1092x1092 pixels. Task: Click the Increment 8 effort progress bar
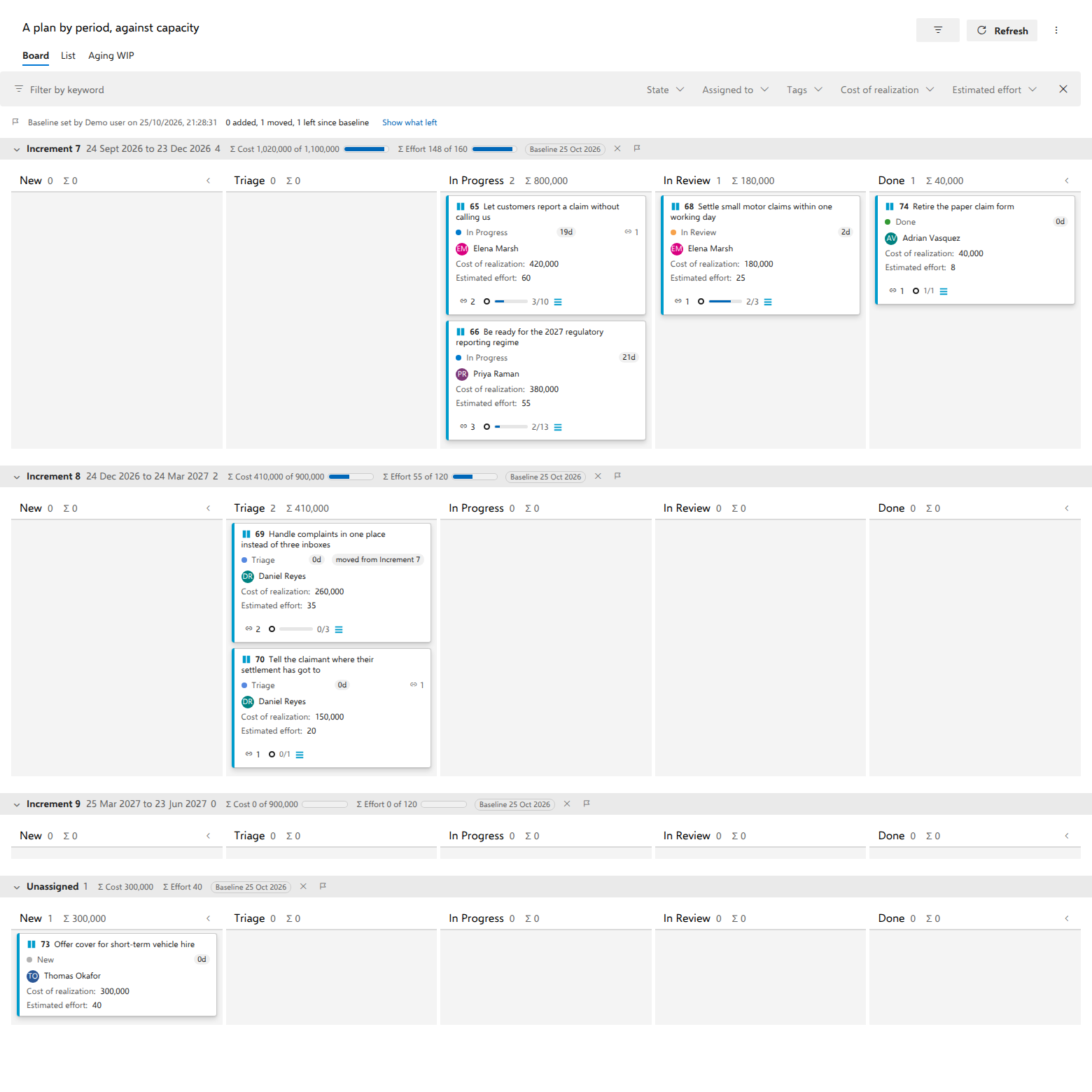pyautogui.click(x=475, y=477)
